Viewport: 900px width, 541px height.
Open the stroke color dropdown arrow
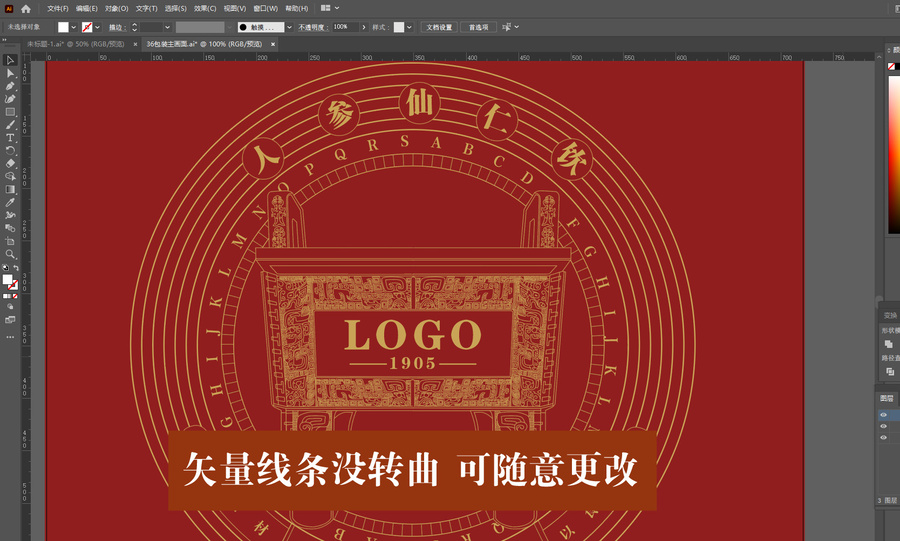coord(98,27)
